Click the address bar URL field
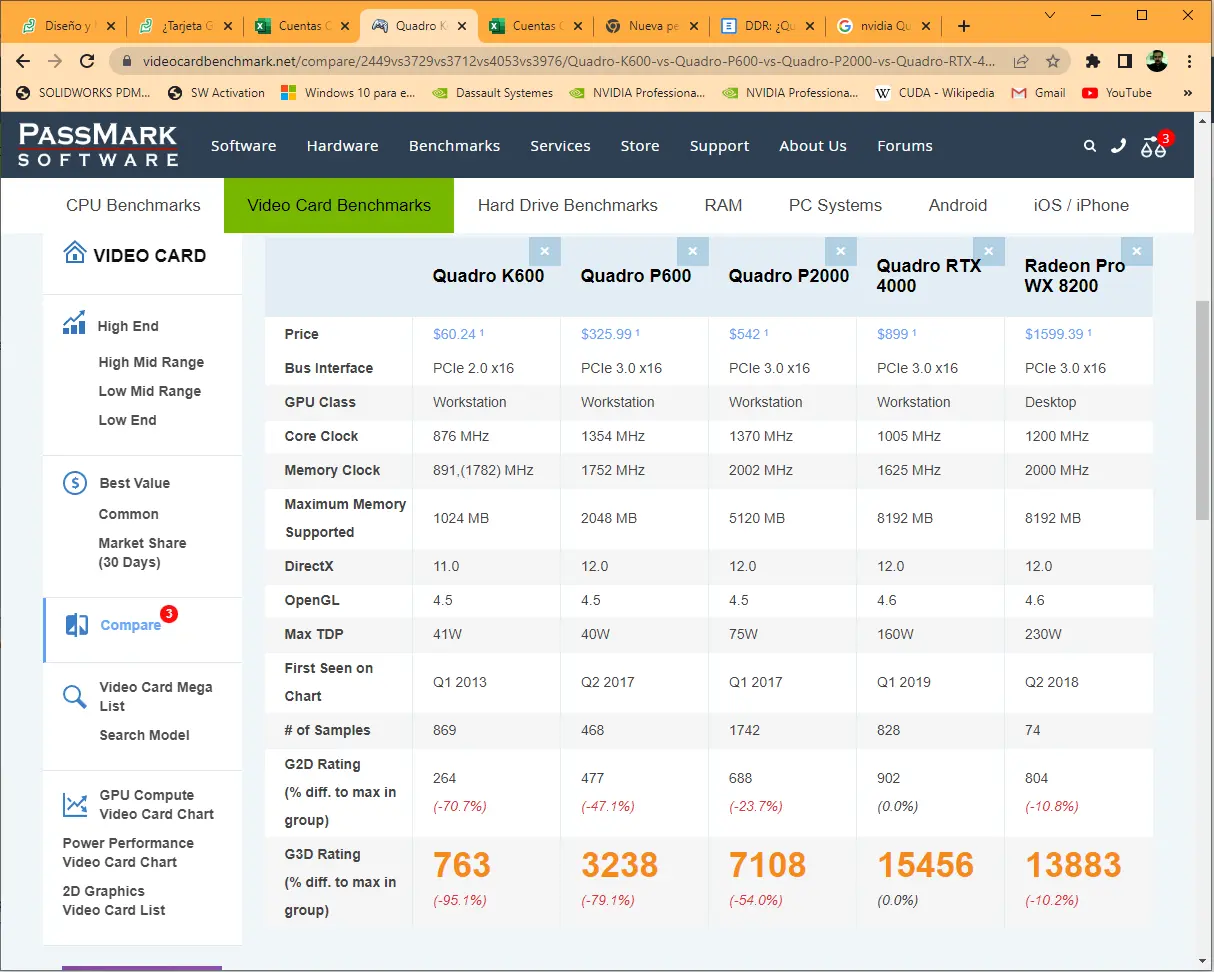1214x972 pixels. tap(560, 61)
